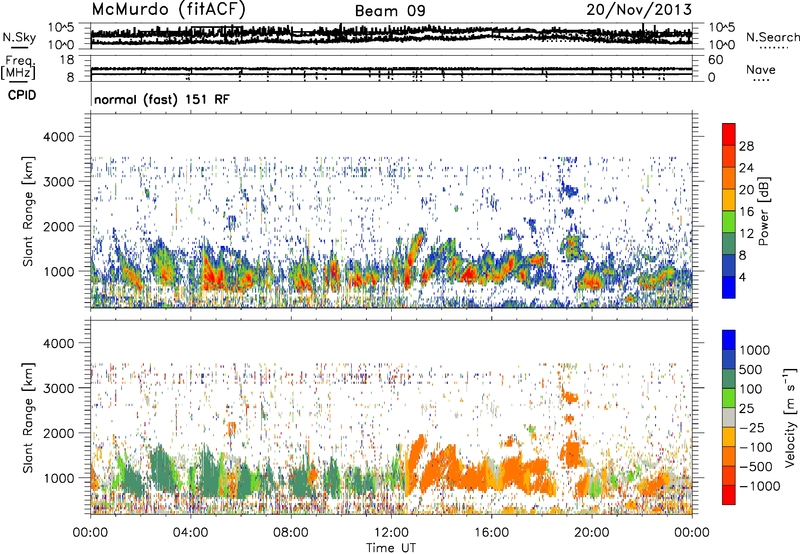The width and height of the screenshot is (800, 554).
Task: Select the 2000 km tick in power panel
Action: [58, 226]
